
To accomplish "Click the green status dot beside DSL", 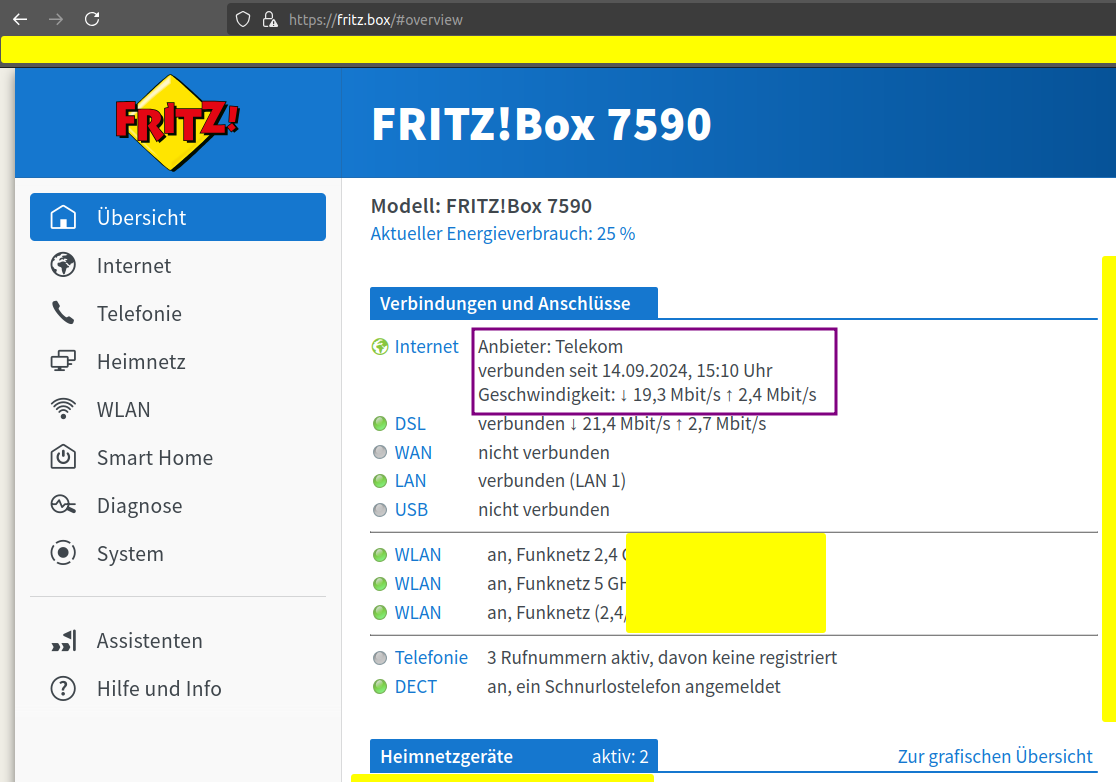I will pos(380,424).
